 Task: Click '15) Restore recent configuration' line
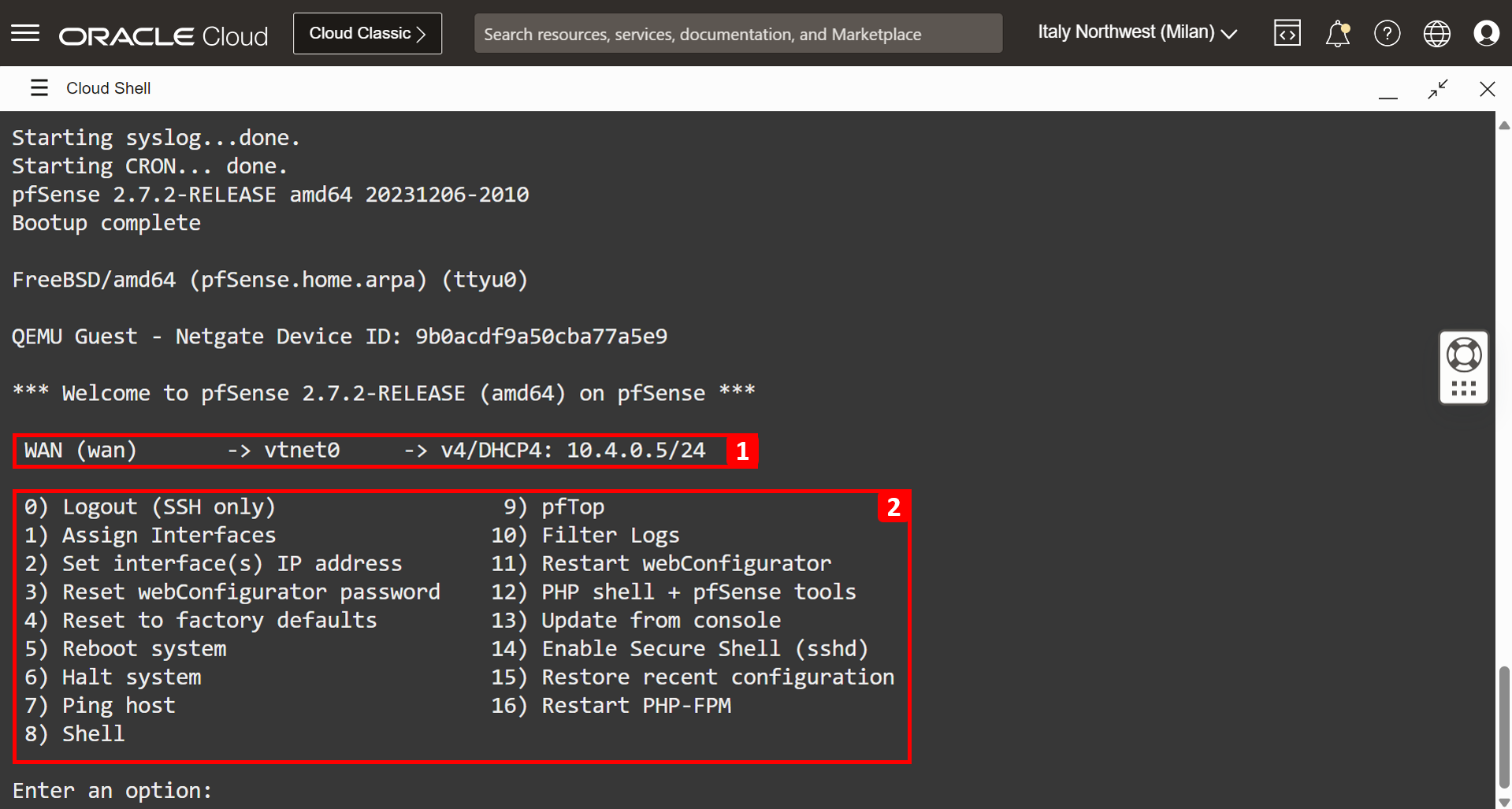pyautogui.click(x=693, y=677)
